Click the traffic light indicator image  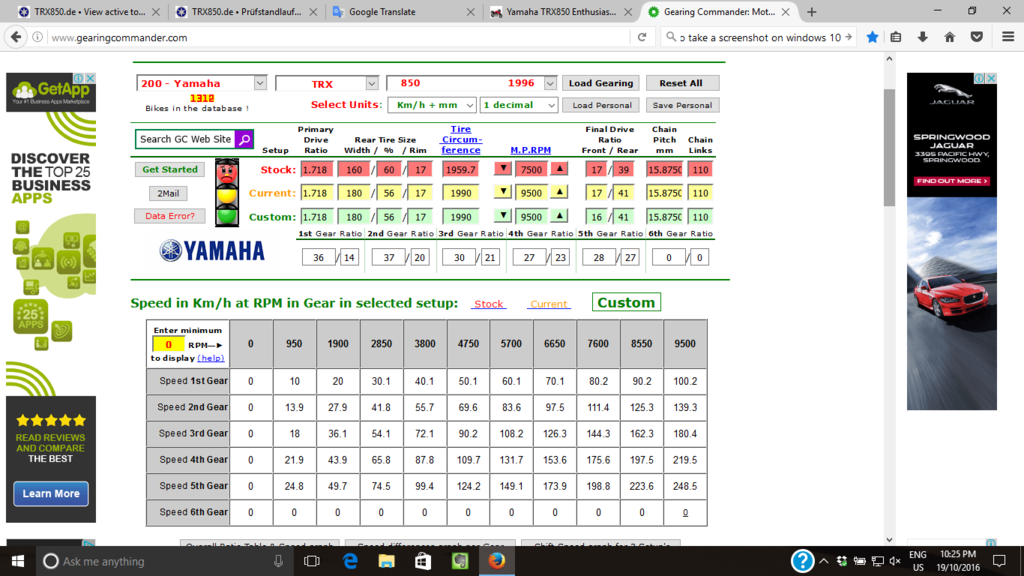point(228,193)
